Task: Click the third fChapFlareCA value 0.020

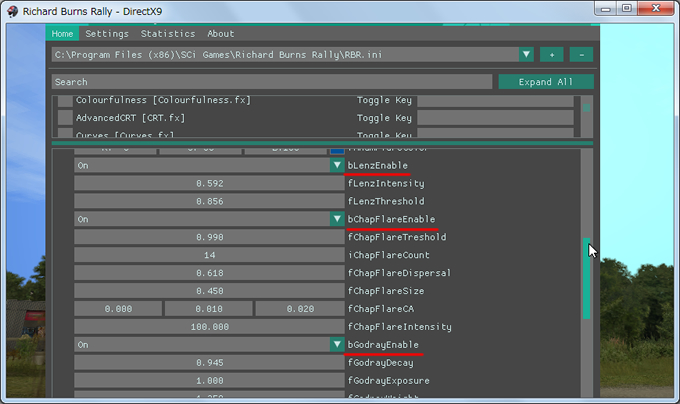Action: pyautogui.click(x=300, y=309)
